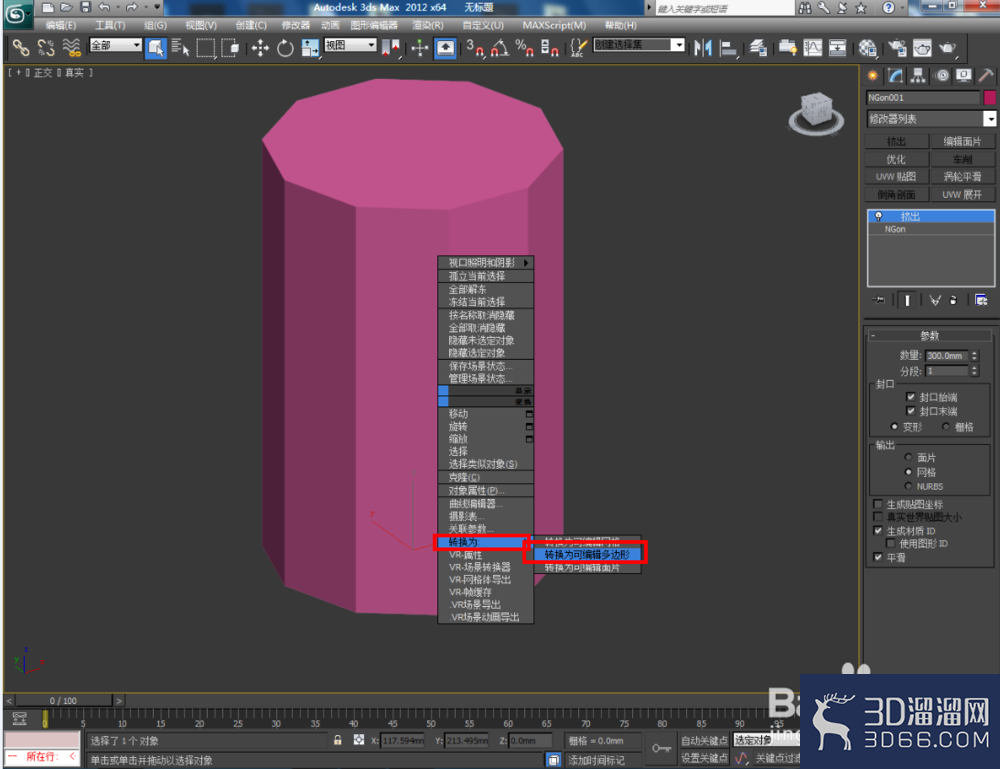1000x769 pixels.
Task: Click the Bind to Space Warp icon
Action: pyautogui.click(x=71, y=48)
